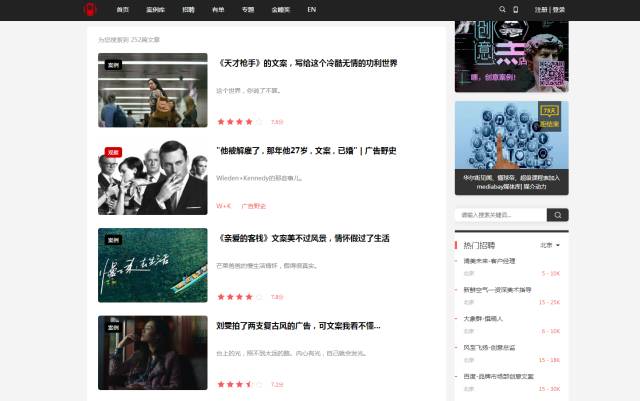This screenshot has width=640, height=401.
Task: Click salary 15 - 30K
Action: tap(549, 389)
